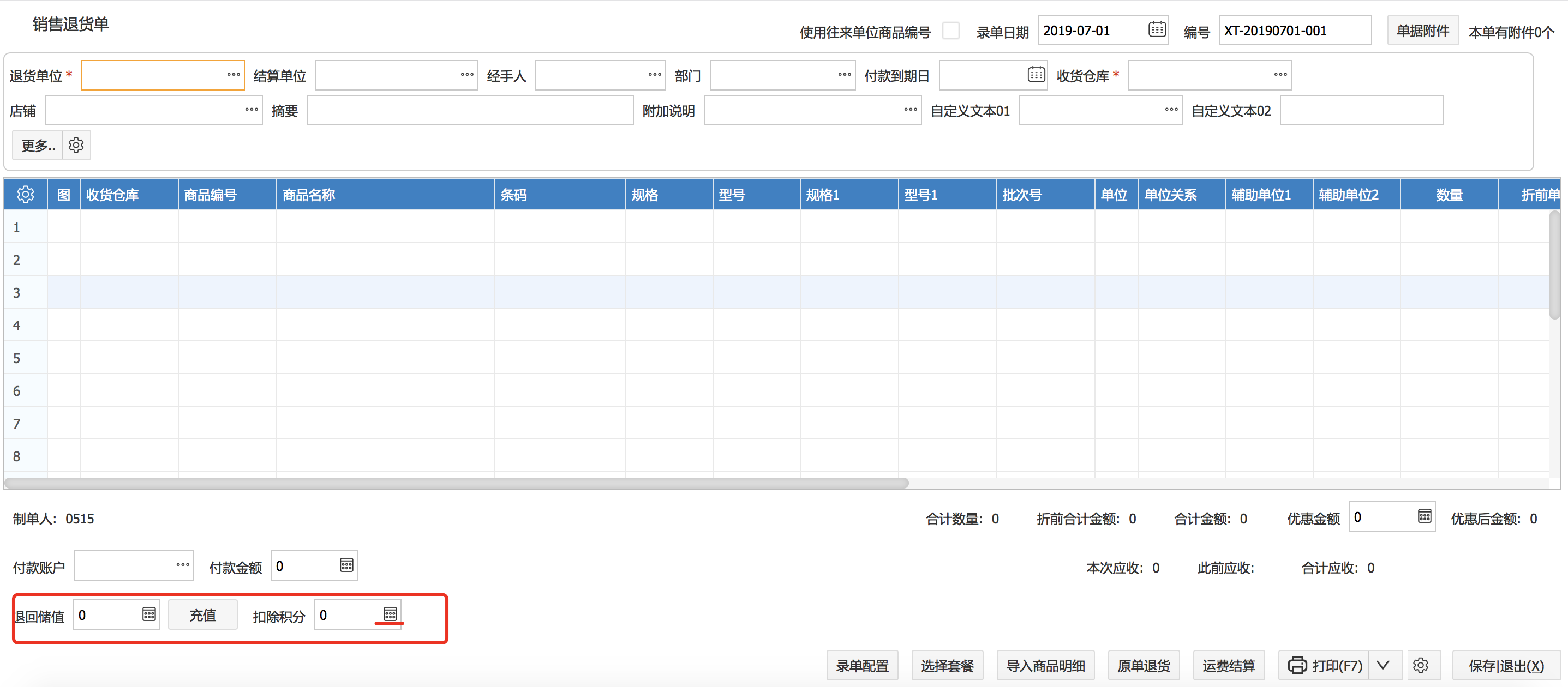The width and height of the screenshot is (1568, 687).
Task: Click the ellipsis in 经手人 field
Action: [x=654, y=74]
